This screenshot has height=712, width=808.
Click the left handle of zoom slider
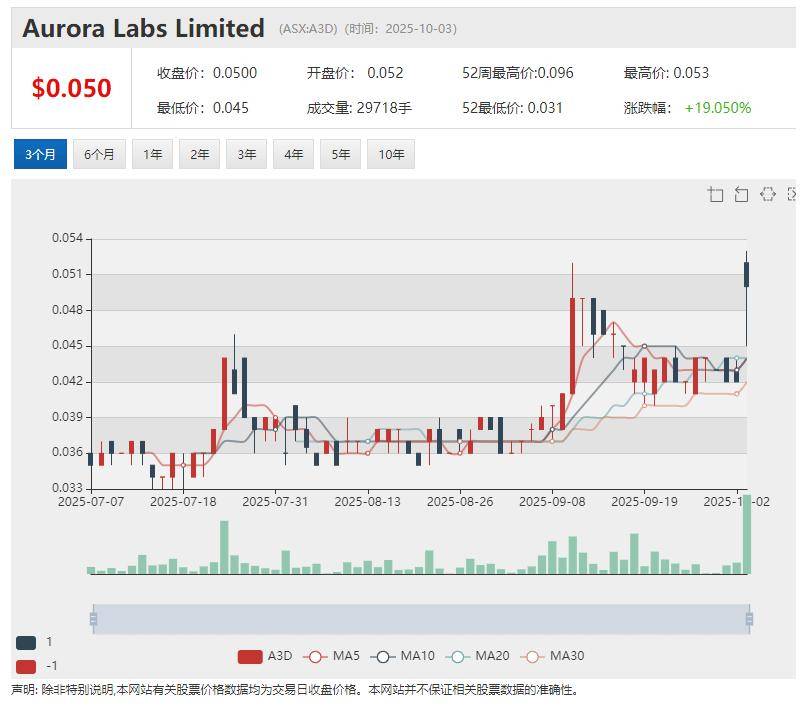[93, 619]
